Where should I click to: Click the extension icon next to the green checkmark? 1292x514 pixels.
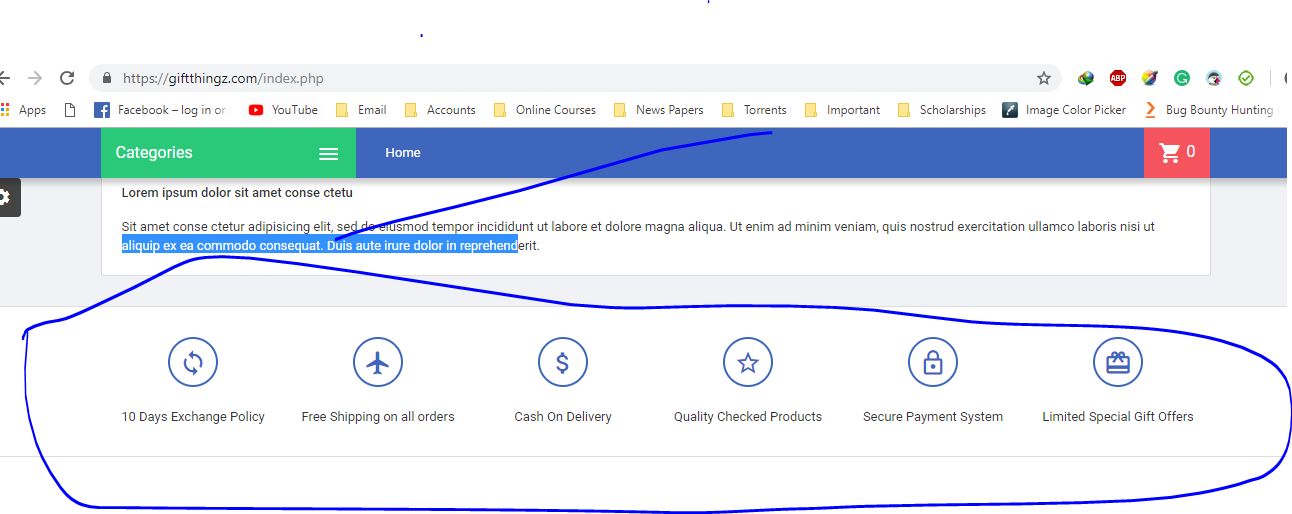(x=1214, y=78)
